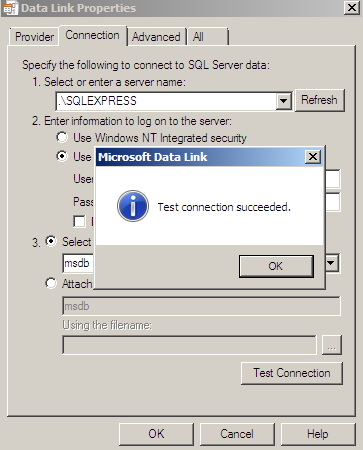
Task: Select the Attach database file radio button
Action: pos(51,283)
